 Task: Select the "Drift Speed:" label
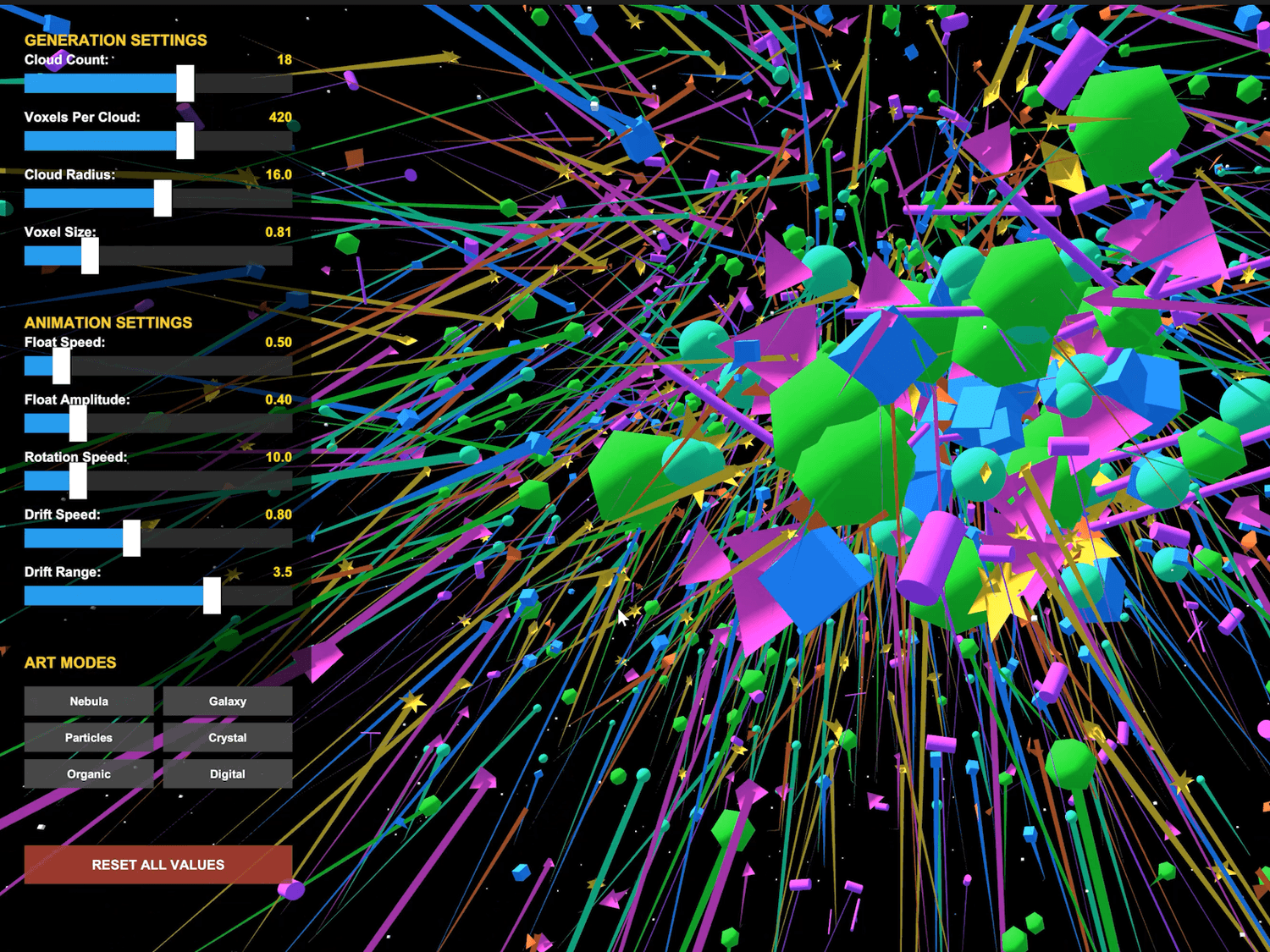tap(63, 515)
